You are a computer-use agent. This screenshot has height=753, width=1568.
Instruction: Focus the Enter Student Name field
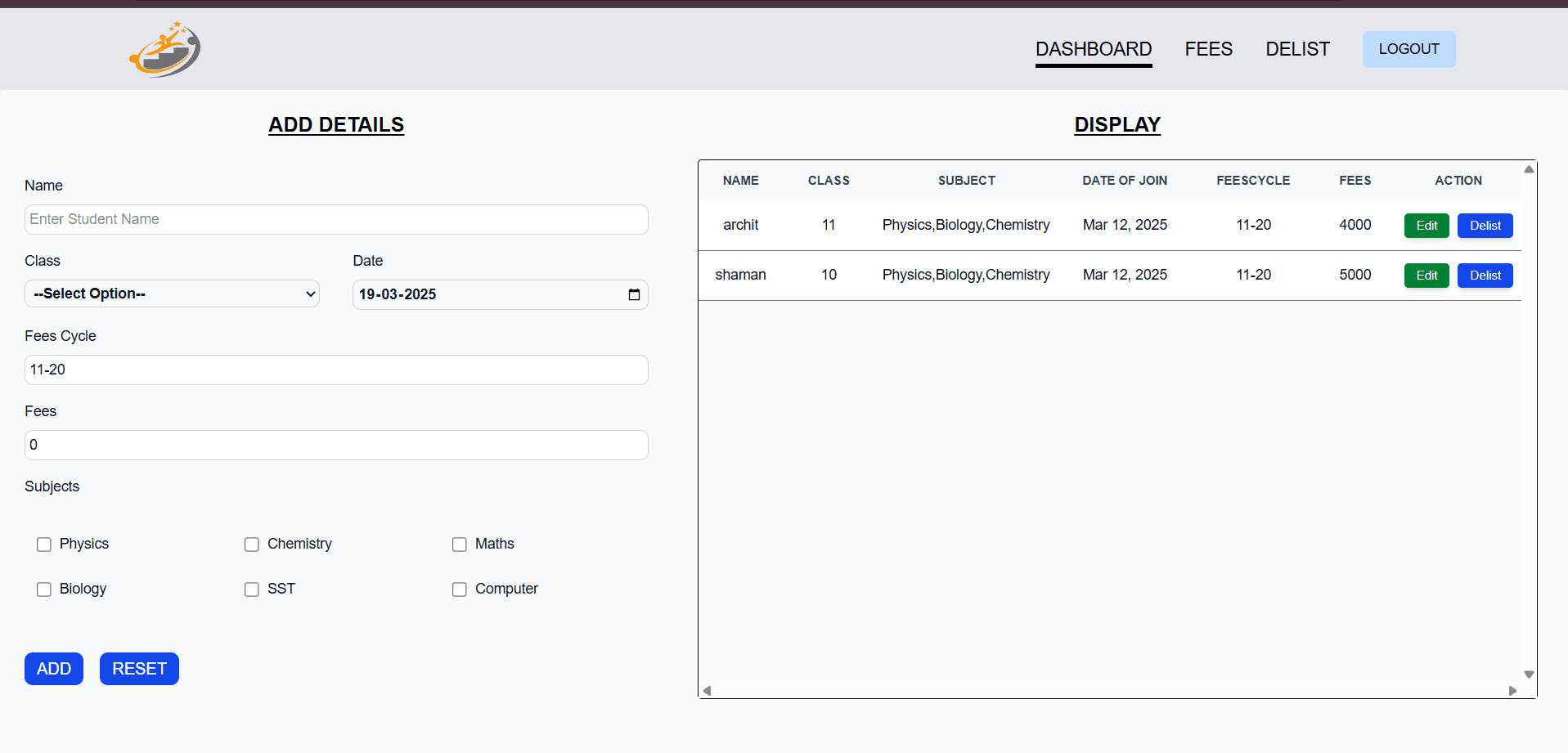[x=336, y=219]
